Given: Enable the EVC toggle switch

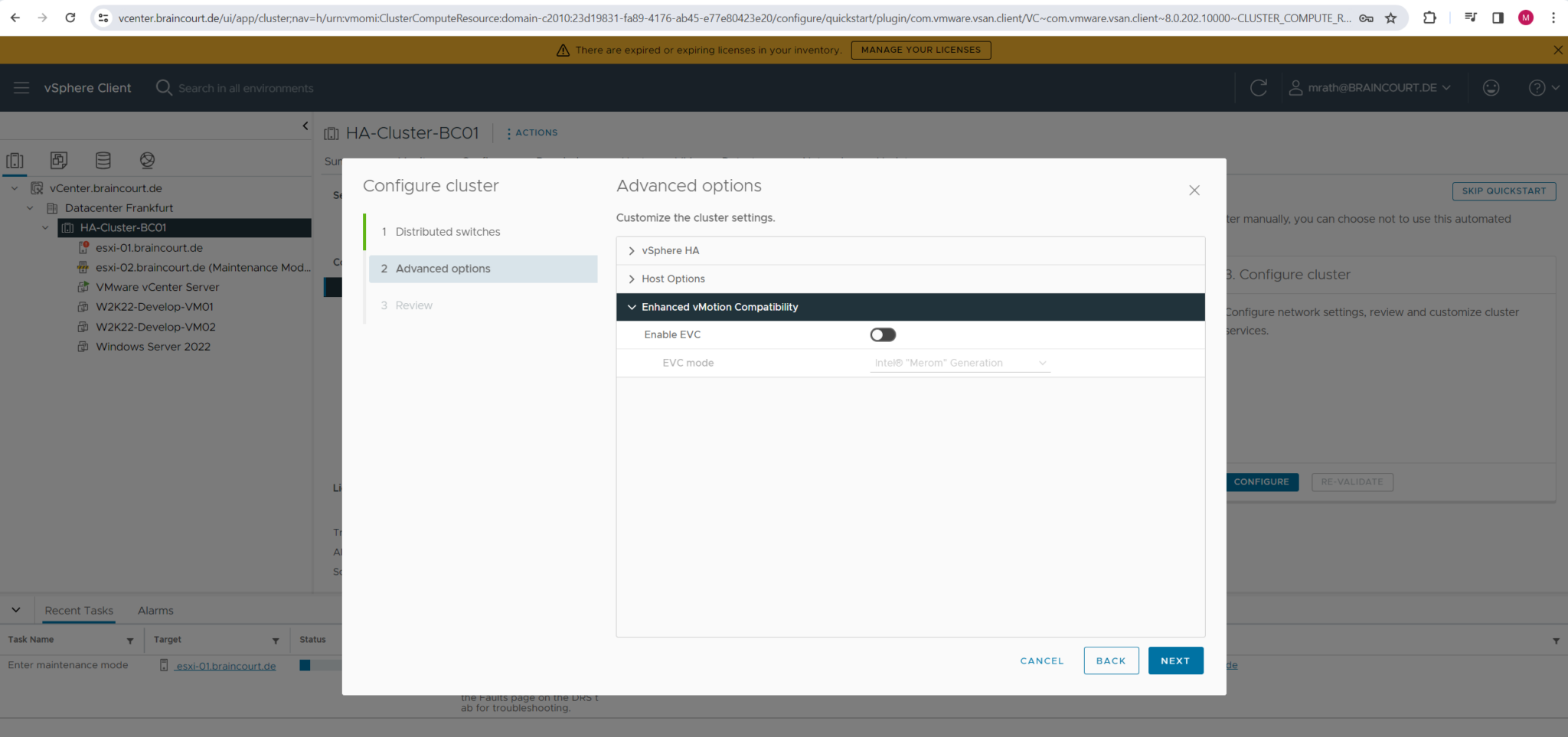Looking at the screenshot, I should (x=882, y=334).
